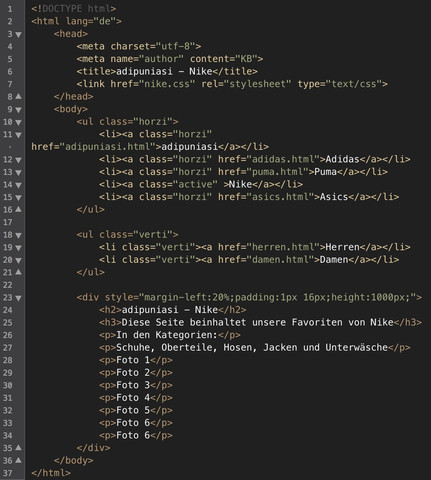
Task: Click the Damen link text
Action: [334, 260]
